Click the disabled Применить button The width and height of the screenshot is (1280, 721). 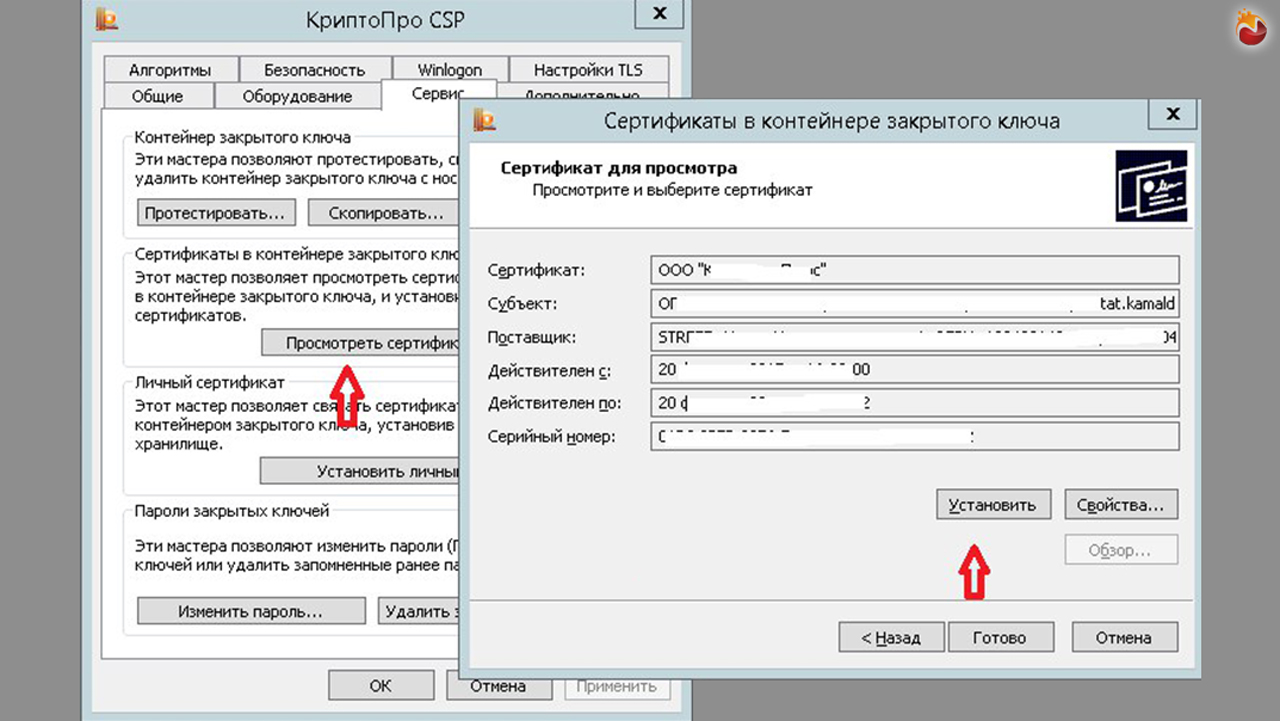[x=615, y=686]
